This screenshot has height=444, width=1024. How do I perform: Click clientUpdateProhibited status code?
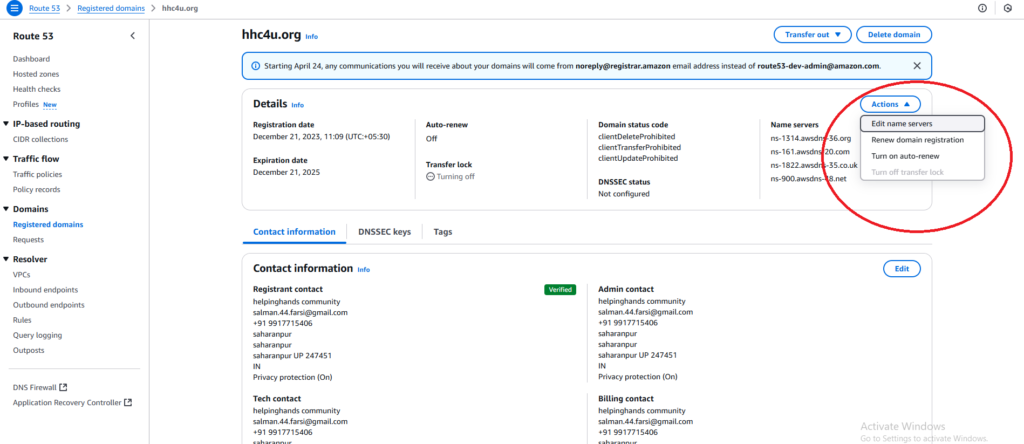pos(638,158)
